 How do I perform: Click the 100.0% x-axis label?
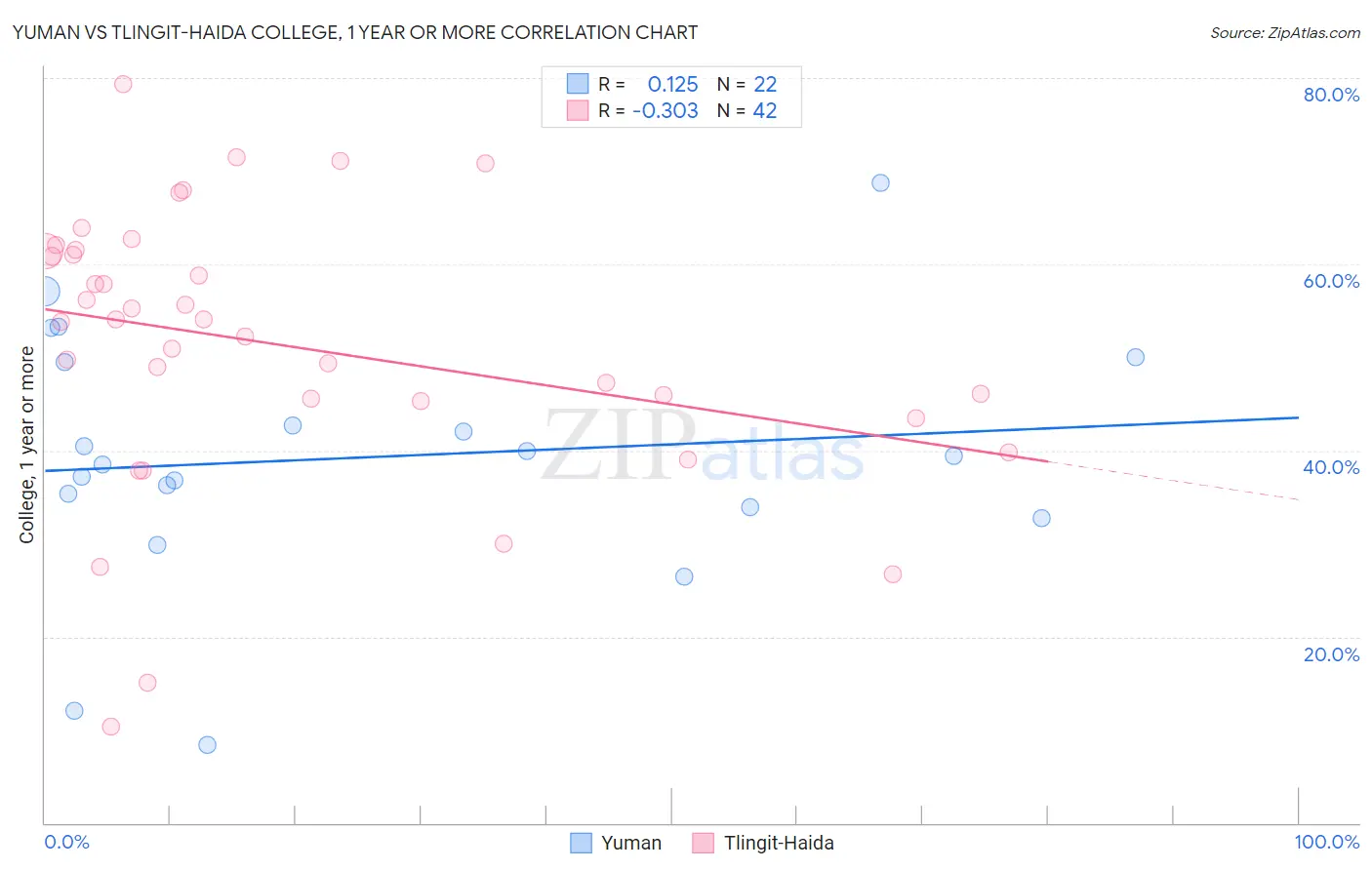point(1326,842)
